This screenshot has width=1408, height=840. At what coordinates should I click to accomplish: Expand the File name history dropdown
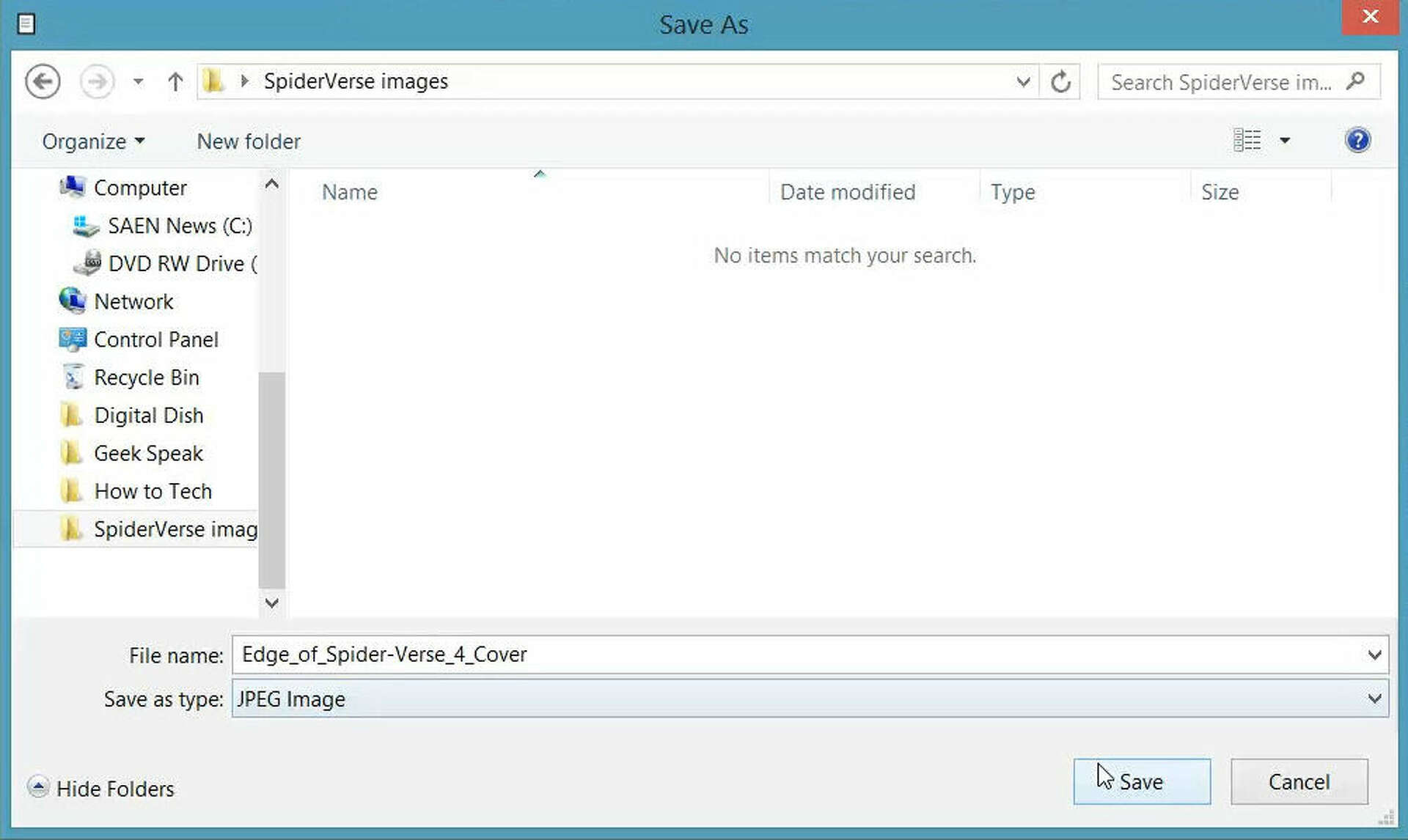coord(1374,655)
